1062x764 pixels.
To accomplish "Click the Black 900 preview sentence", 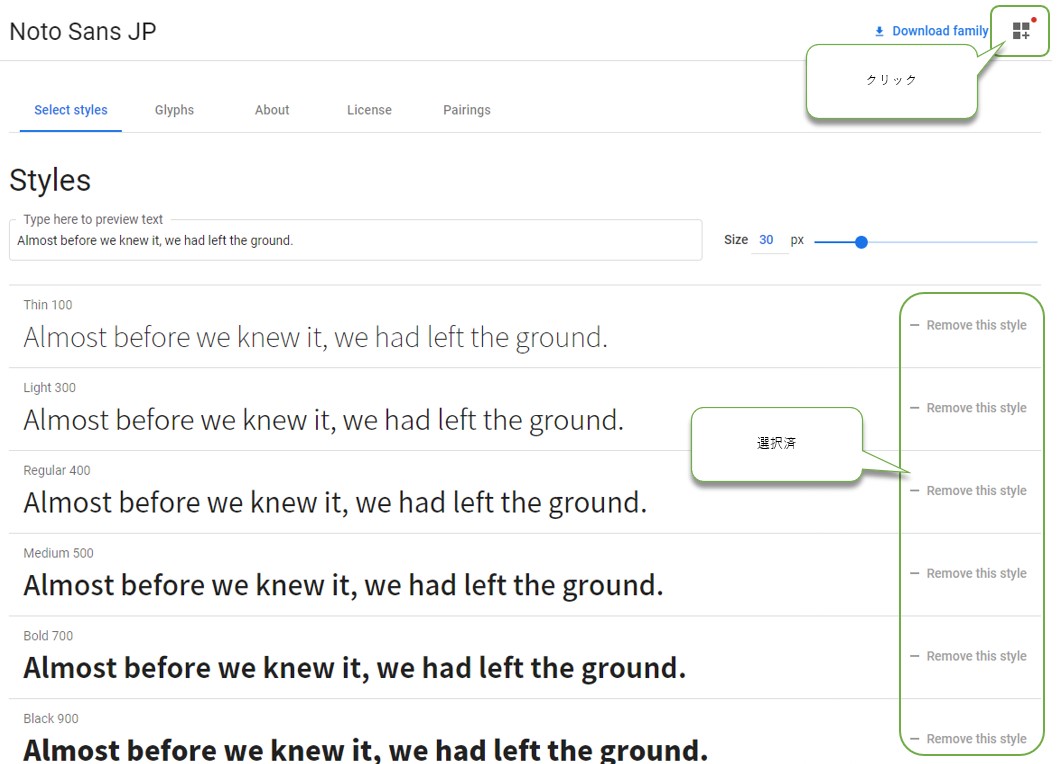I will [x=366, y=750].
